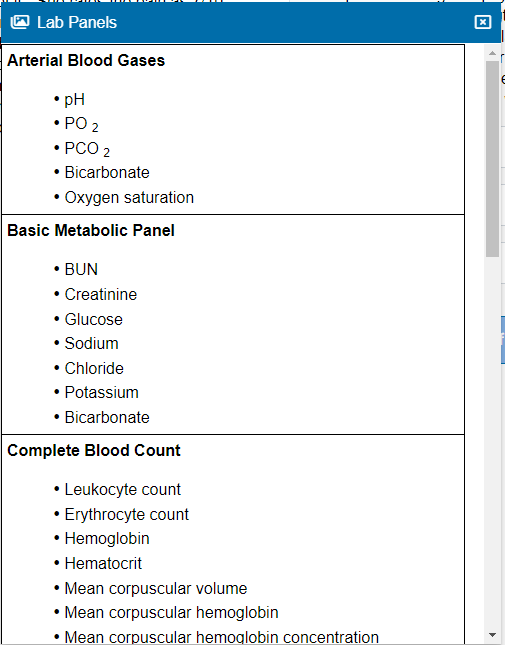Select the Arterial Blood Gases heading
This screenshot has height=645, width=505.
click(x=86, y=60)
